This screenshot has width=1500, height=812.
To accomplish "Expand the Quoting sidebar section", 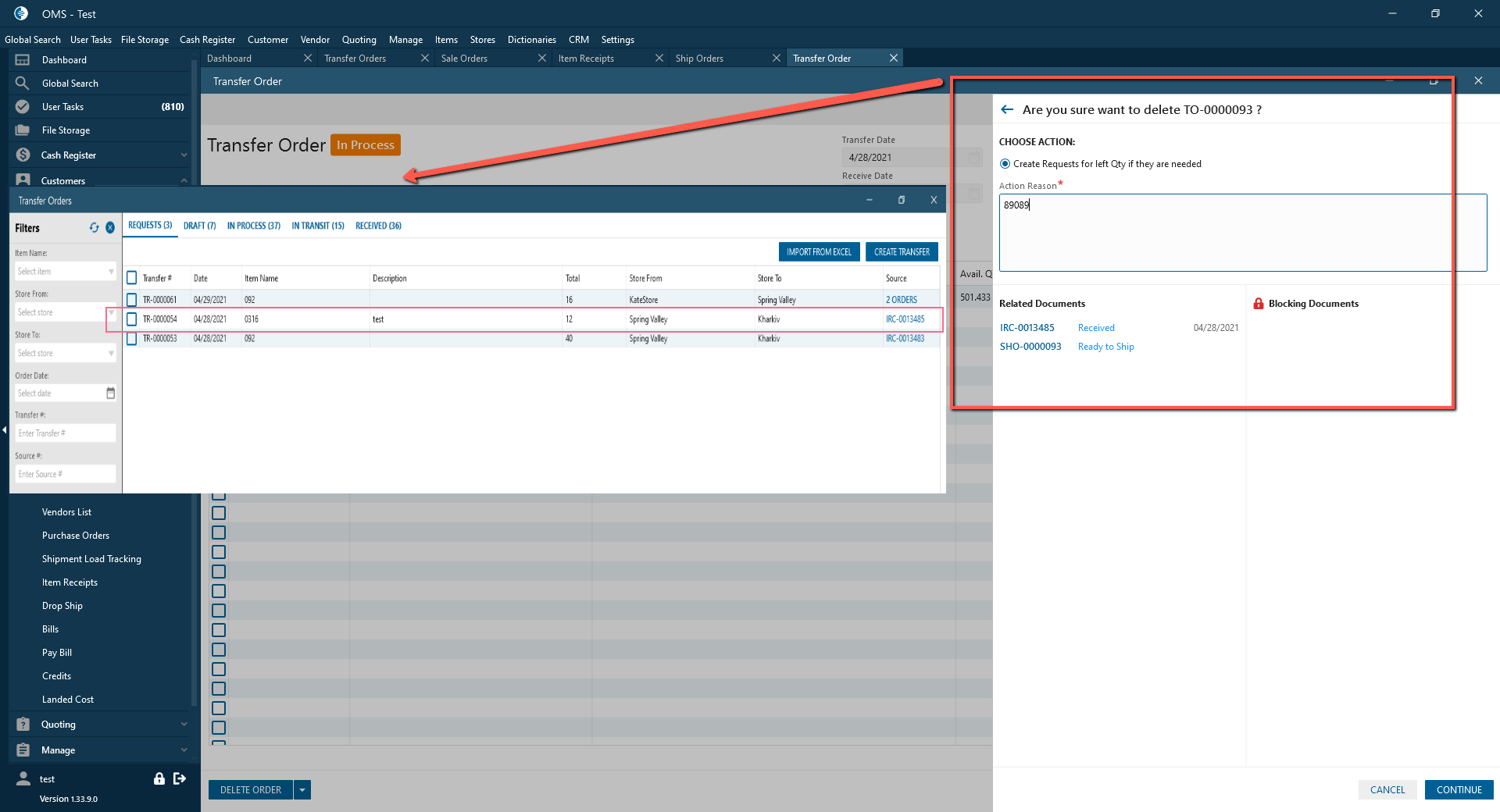I will 184,725.
